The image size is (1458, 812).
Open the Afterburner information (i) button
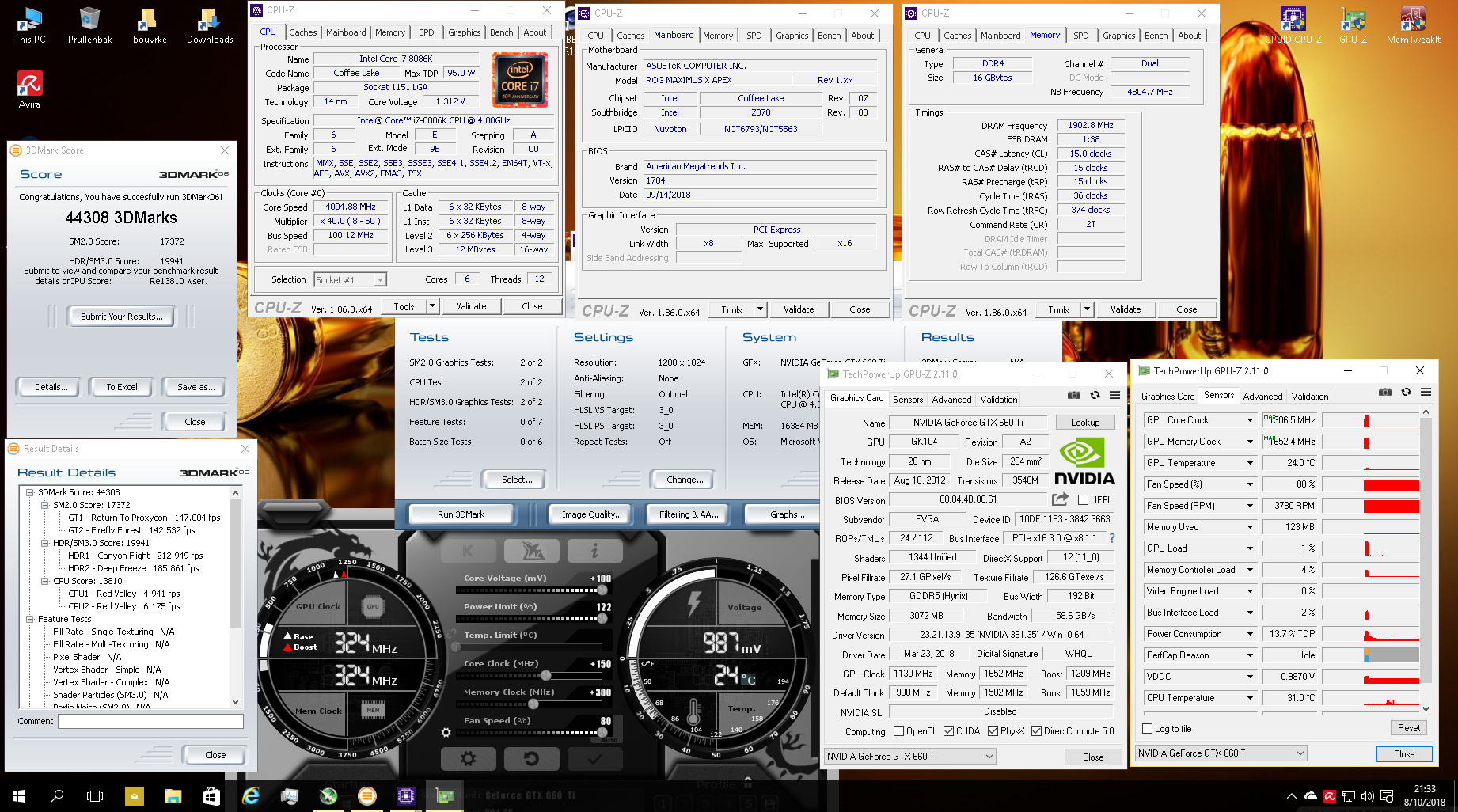(x=594, y=551)
